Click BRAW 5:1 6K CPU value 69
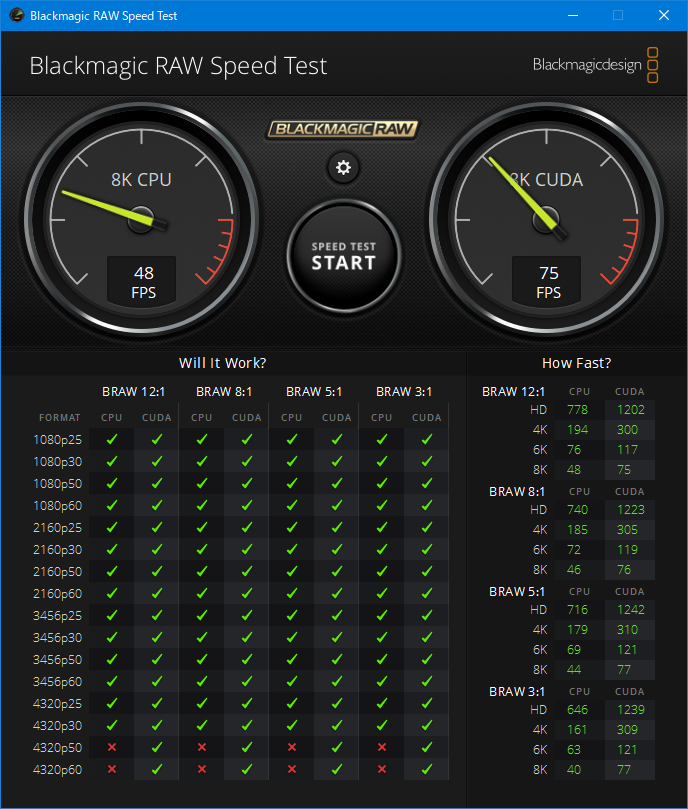688x809 pixels. (x=574, y=650)
